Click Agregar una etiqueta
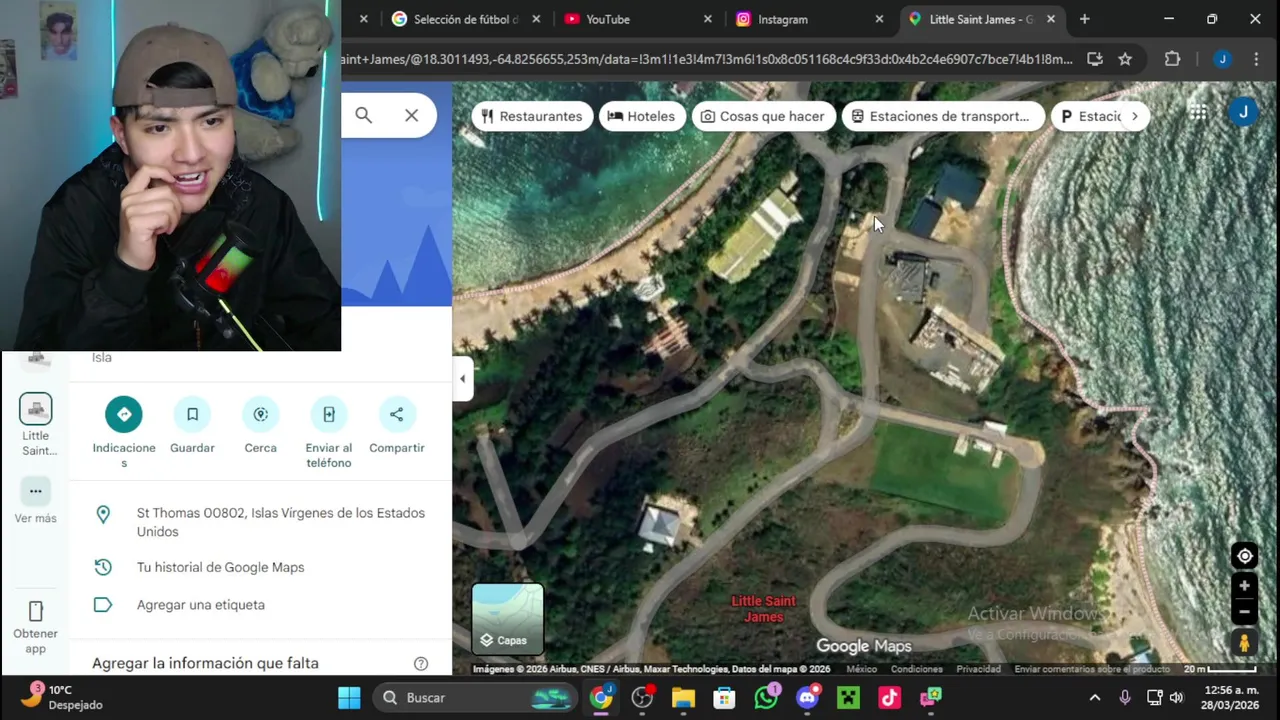The width and height of the screenshot is (1280, 720). 261,605
